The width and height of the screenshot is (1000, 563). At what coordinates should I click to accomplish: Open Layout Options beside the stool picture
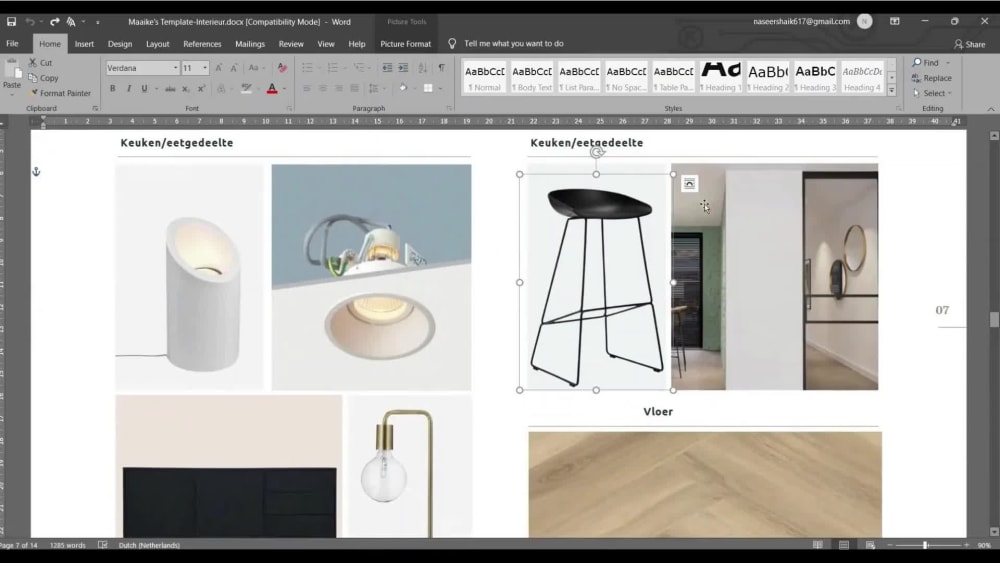pyautogui.click(x=689, y=184)
